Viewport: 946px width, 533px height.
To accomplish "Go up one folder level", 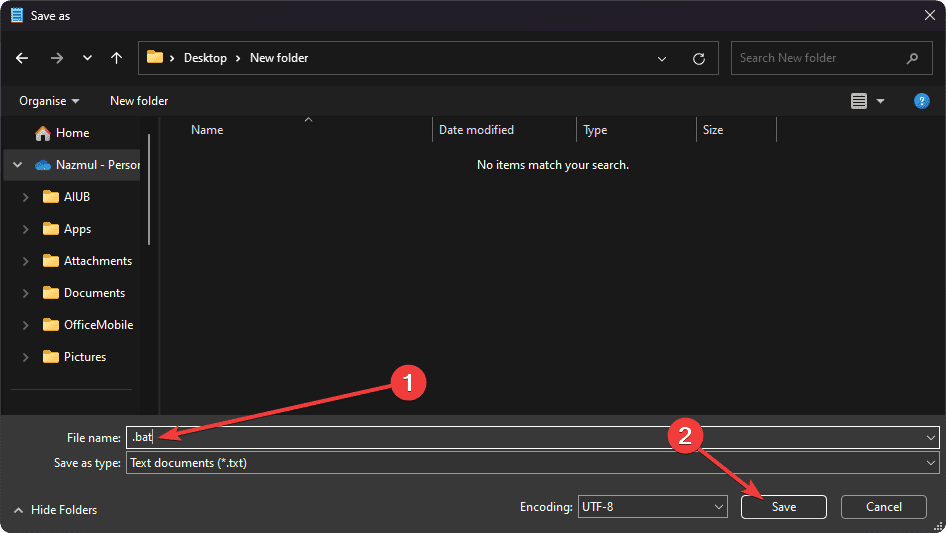I will click(116, 58).
